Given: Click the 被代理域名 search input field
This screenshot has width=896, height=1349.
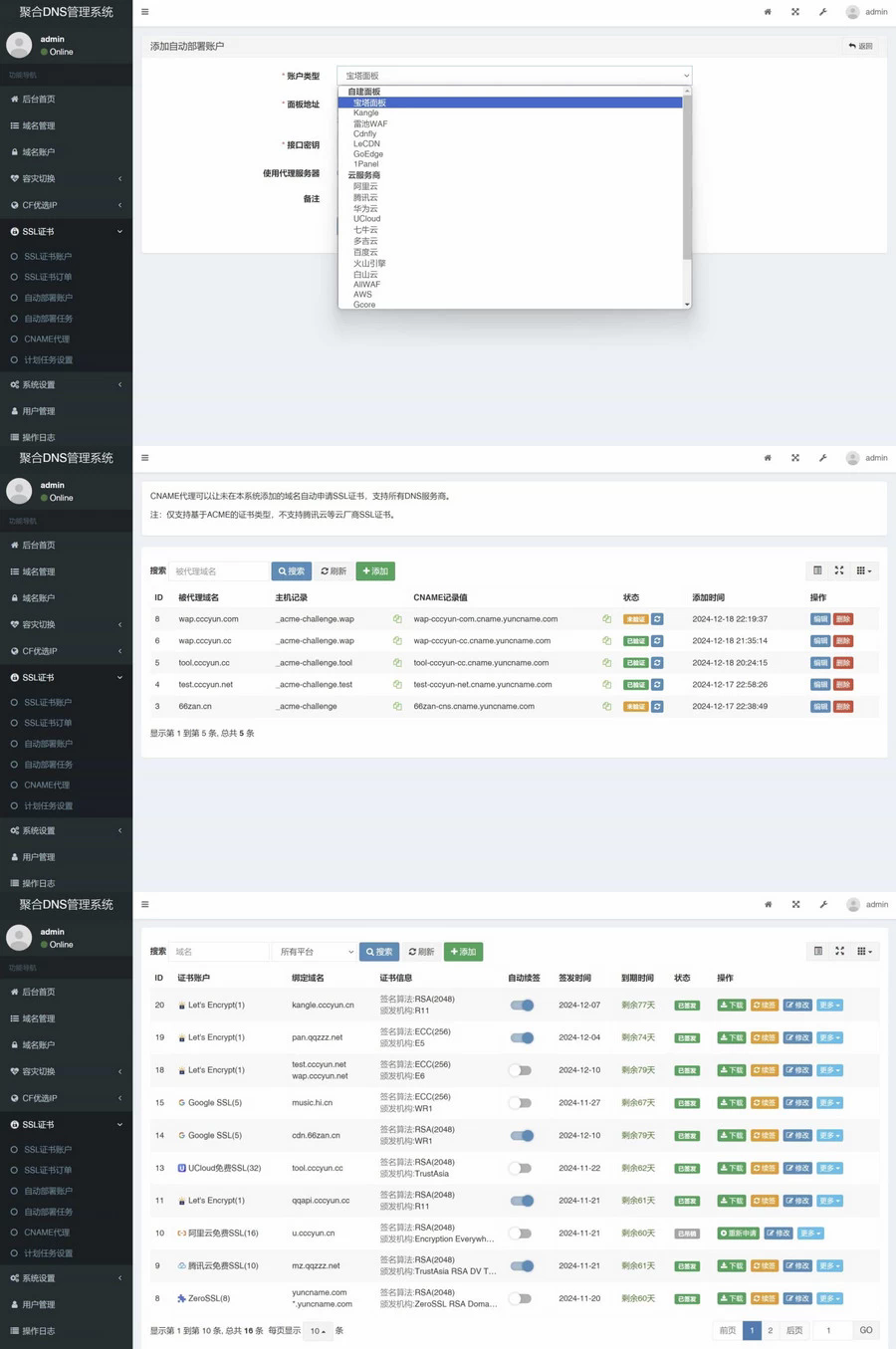Looking at the screenshot, I should click(219, 571).
